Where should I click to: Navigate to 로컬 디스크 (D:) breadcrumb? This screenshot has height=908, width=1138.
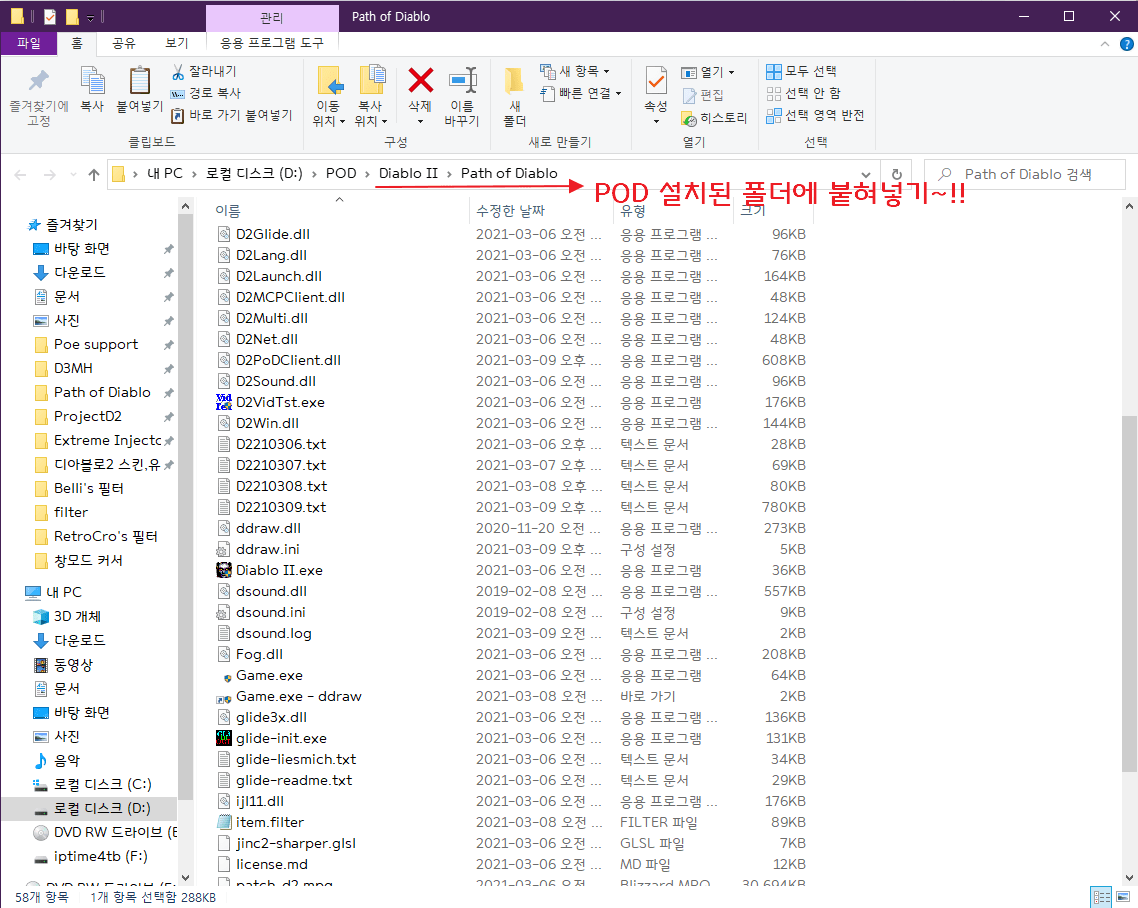pos(254,173)
